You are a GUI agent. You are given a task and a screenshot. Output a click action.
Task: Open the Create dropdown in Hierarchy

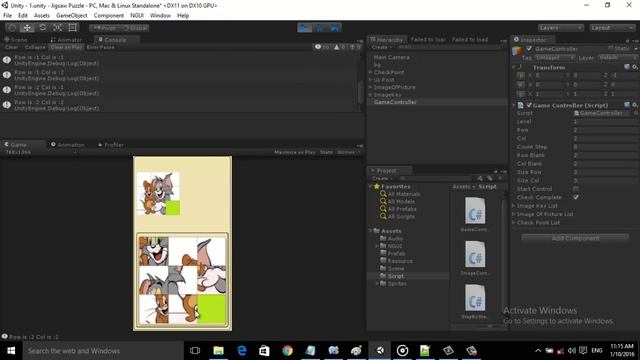point(381,47)
